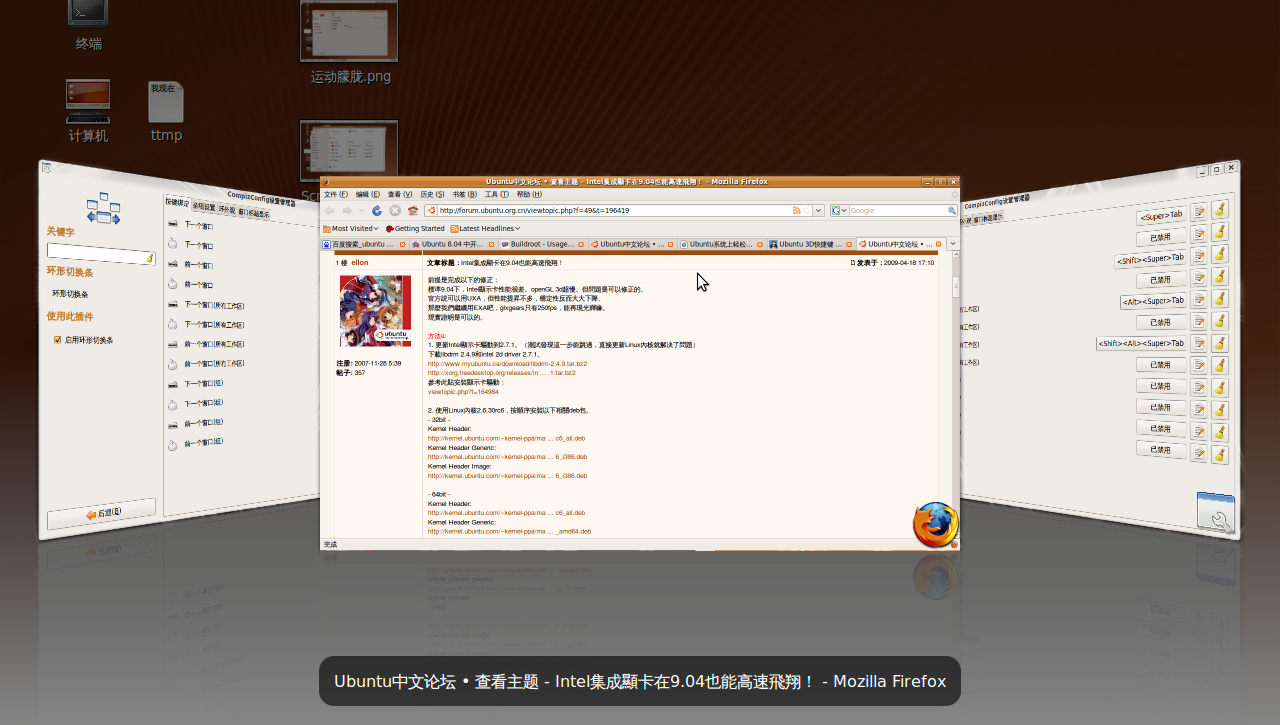This screenshot has height=725, width=1280.
Task: Open the 查看(V) menu in Firefox
Action: click(400, 194)
